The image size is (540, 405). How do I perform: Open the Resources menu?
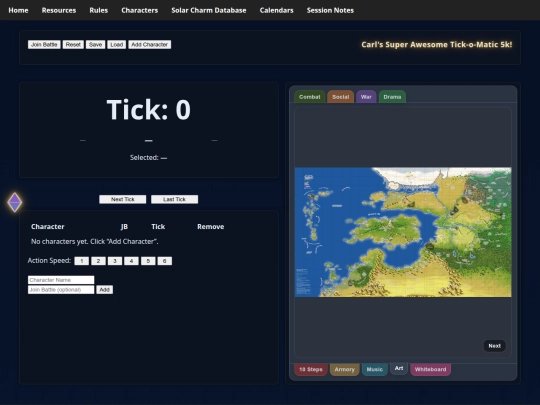pyautogui.click(x=59, y=10)
